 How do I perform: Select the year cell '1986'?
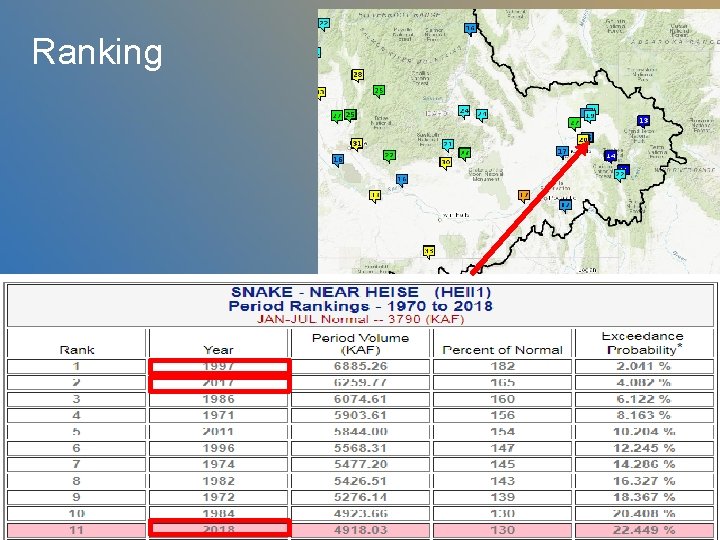pos(219,399)
